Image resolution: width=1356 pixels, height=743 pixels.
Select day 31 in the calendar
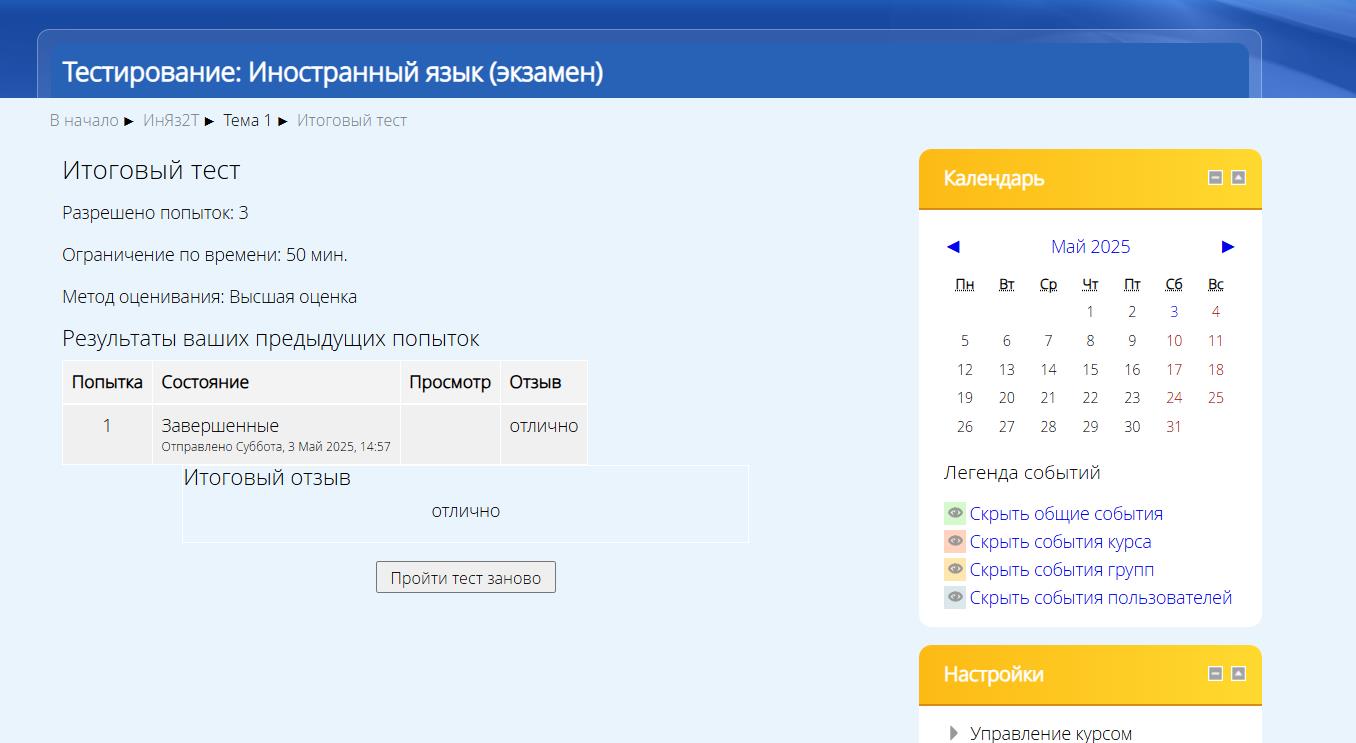point(1174,427)
